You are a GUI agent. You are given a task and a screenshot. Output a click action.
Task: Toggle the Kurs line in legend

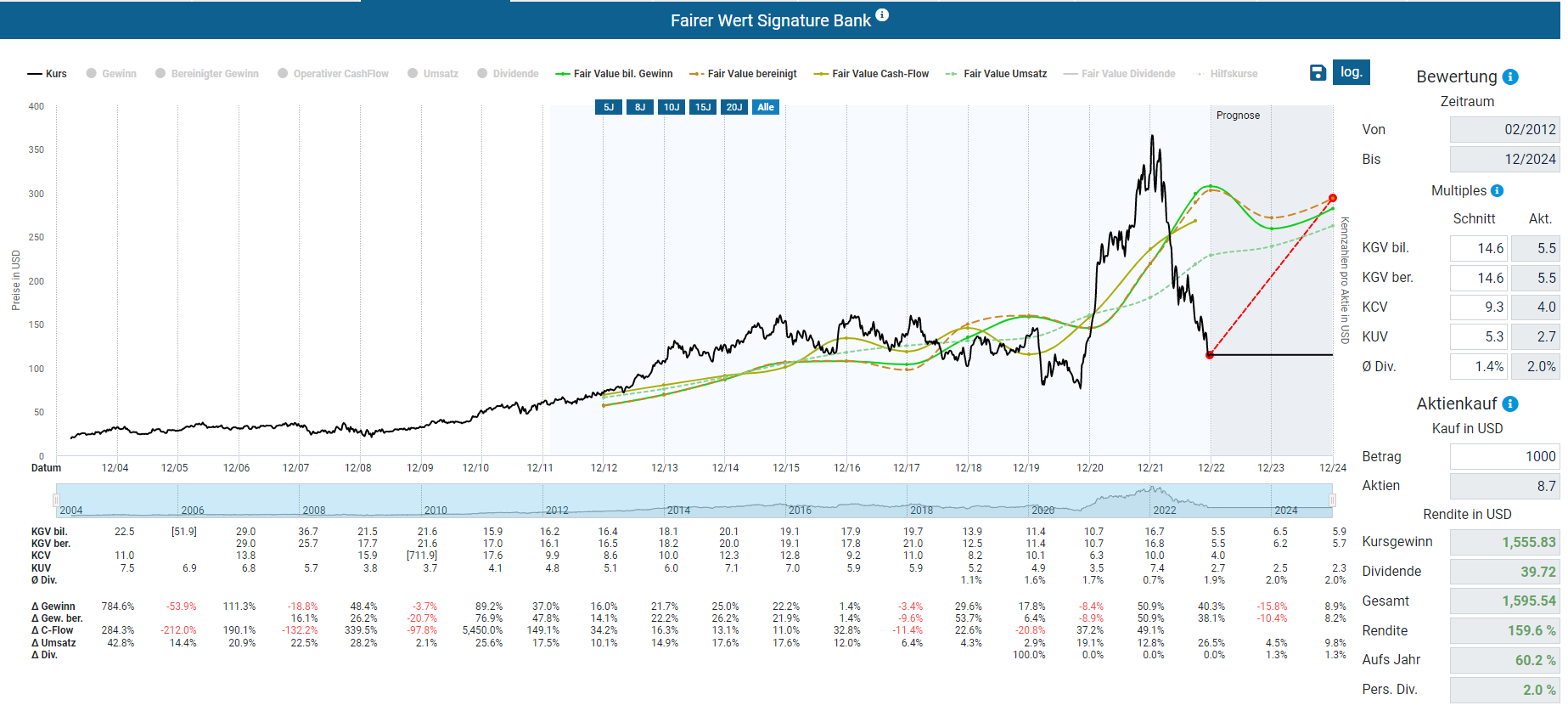click(x=48, y=74)
